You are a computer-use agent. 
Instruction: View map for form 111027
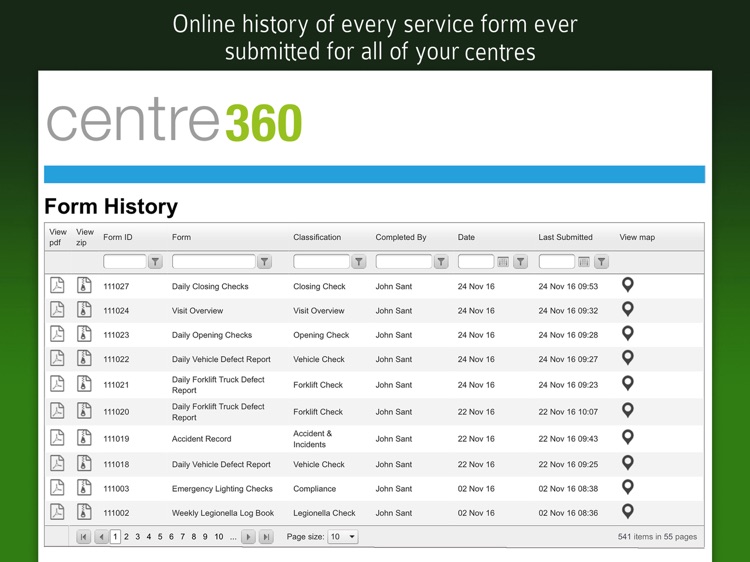628,285
